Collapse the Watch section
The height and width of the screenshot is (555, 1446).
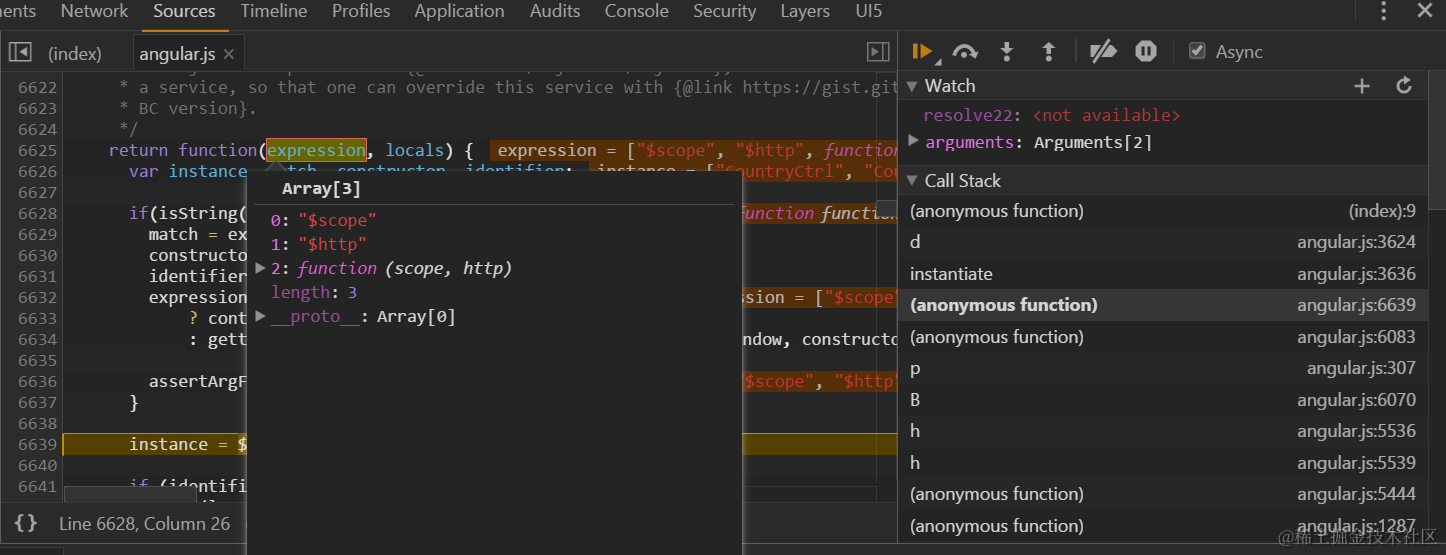[x=911, y=86]
